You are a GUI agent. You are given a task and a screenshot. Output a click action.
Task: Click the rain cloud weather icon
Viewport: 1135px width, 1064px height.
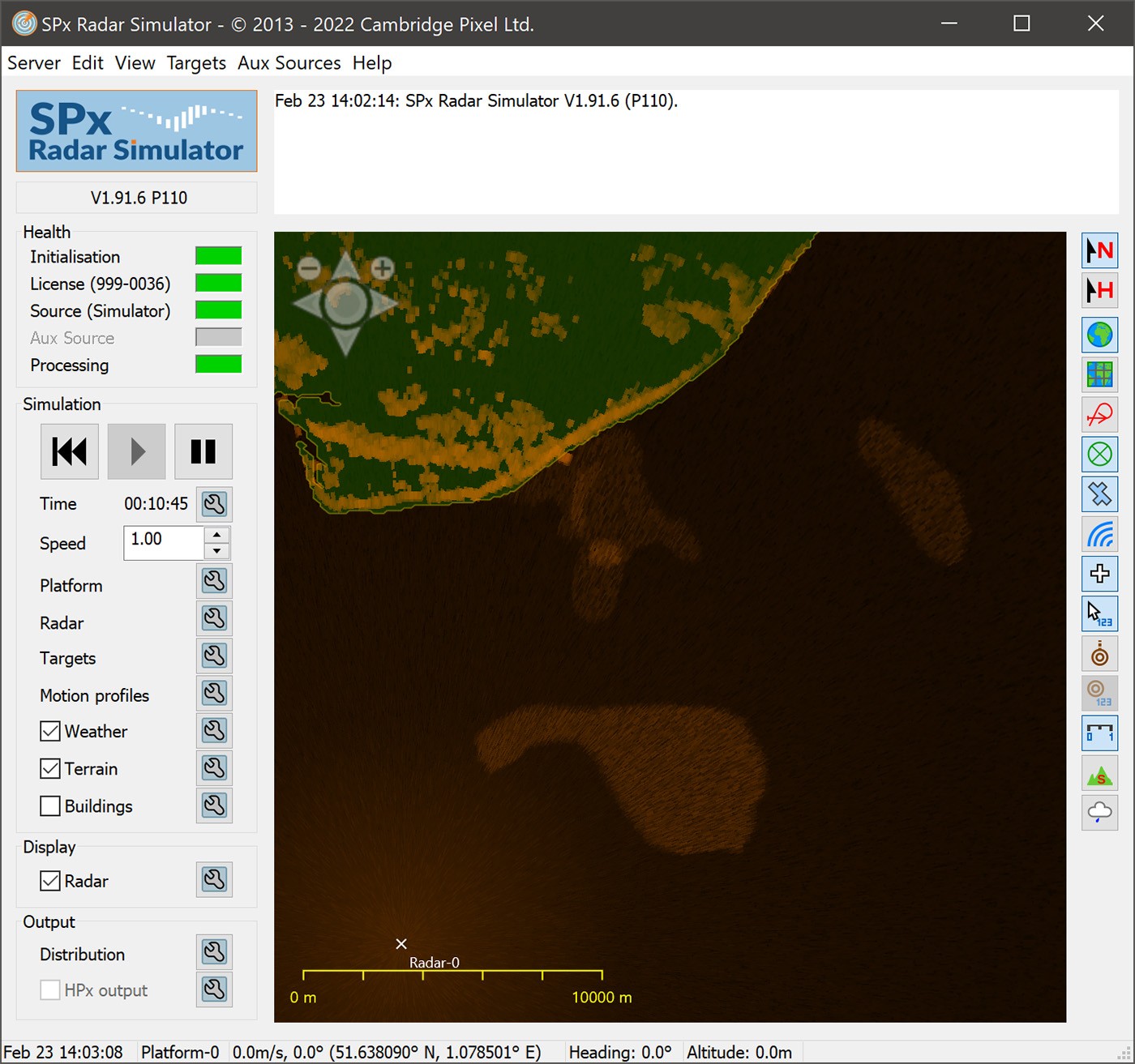click(1099, 812)
